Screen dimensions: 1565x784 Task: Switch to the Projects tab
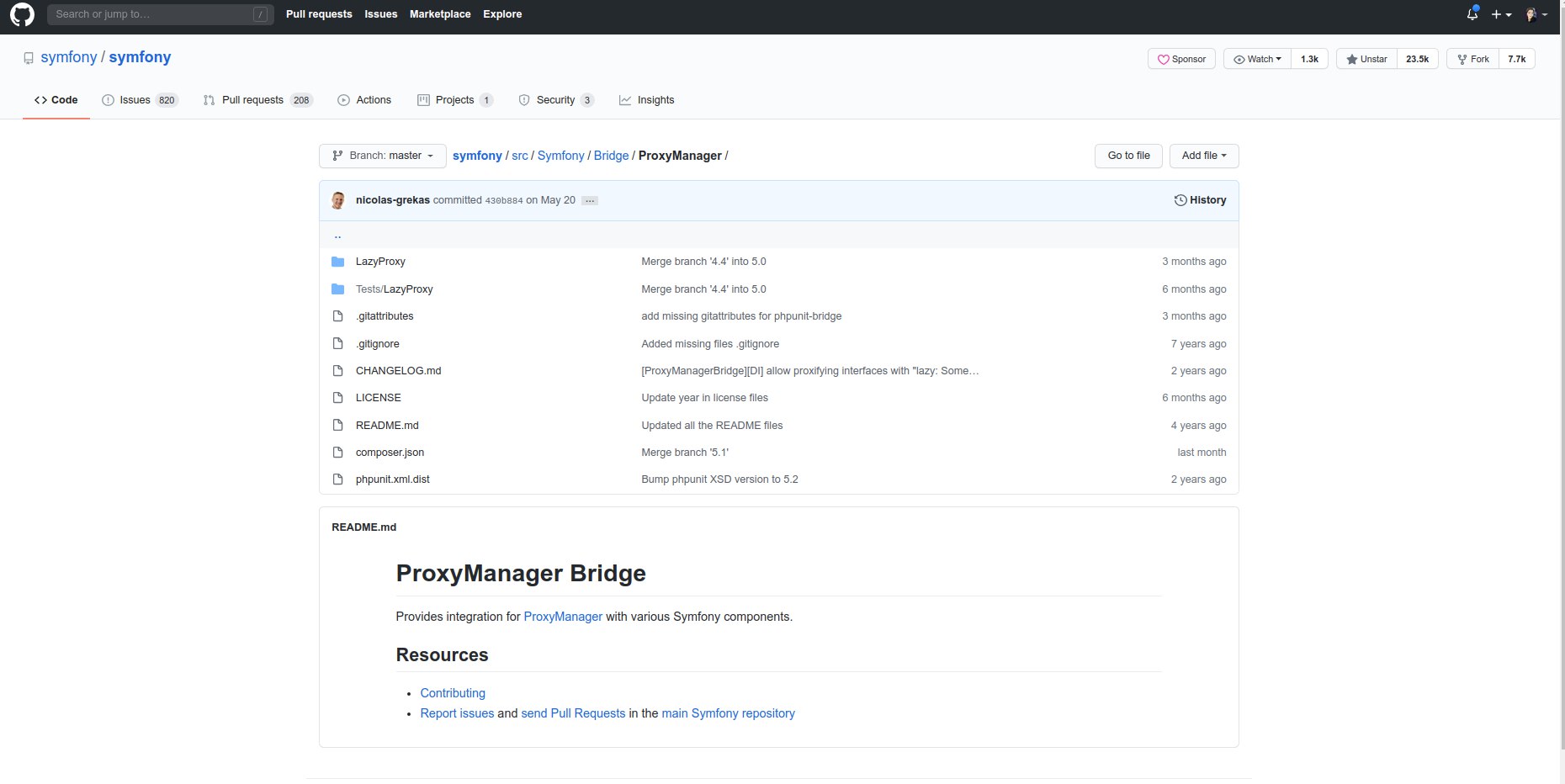(x=455, y=100)
